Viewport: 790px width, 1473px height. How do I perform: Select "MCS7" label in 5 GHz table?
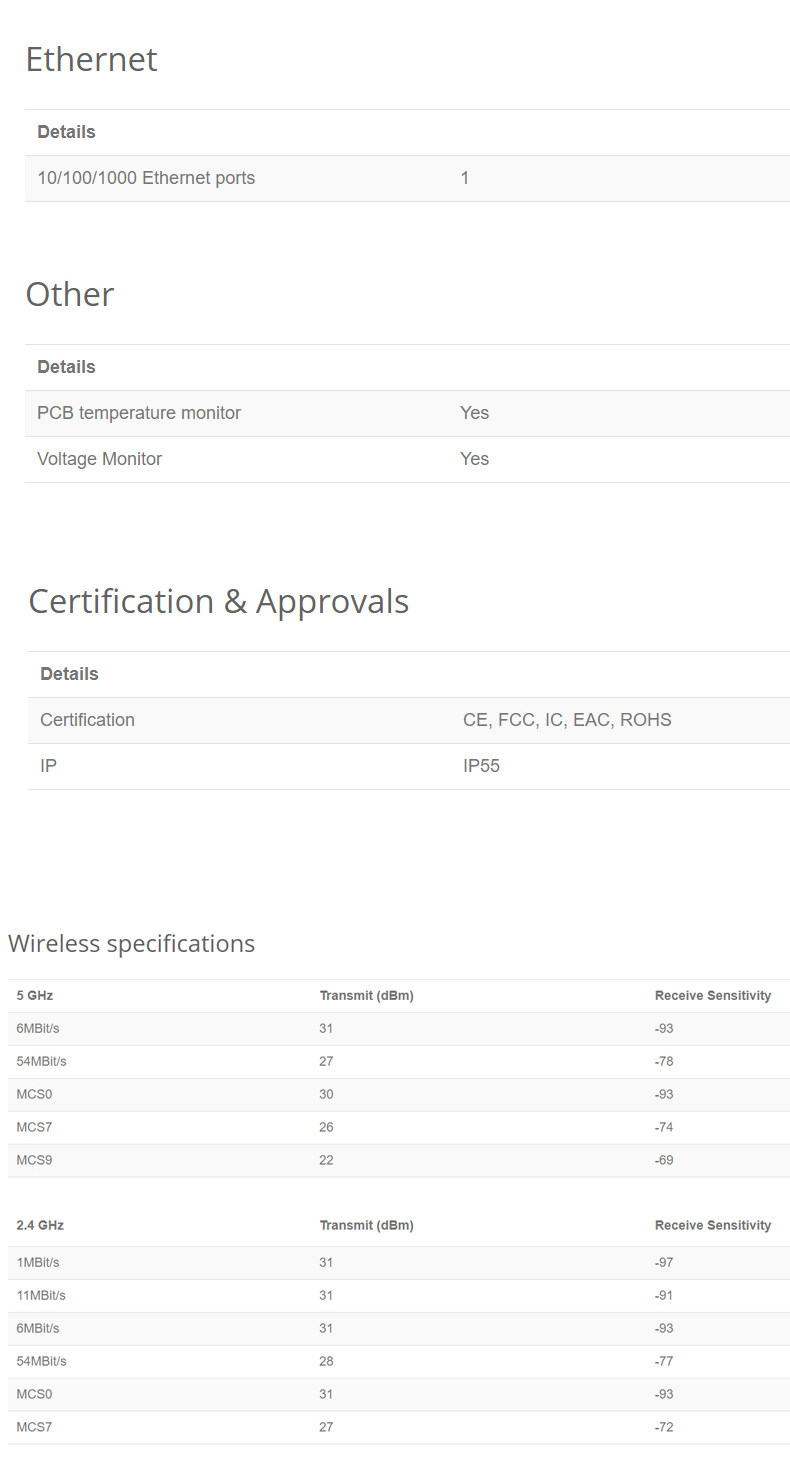click(34, 1128)
